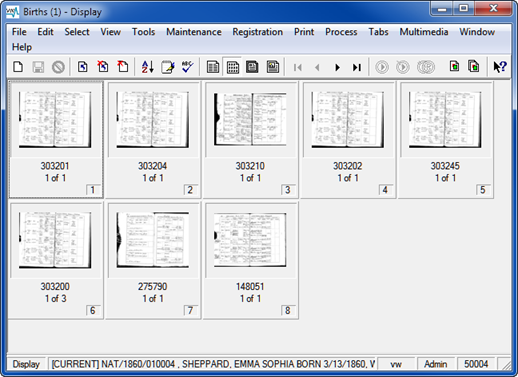This screenshot has height=377, width=518.
Task: Click the single green-page document icon
Action: coord(454,66)
